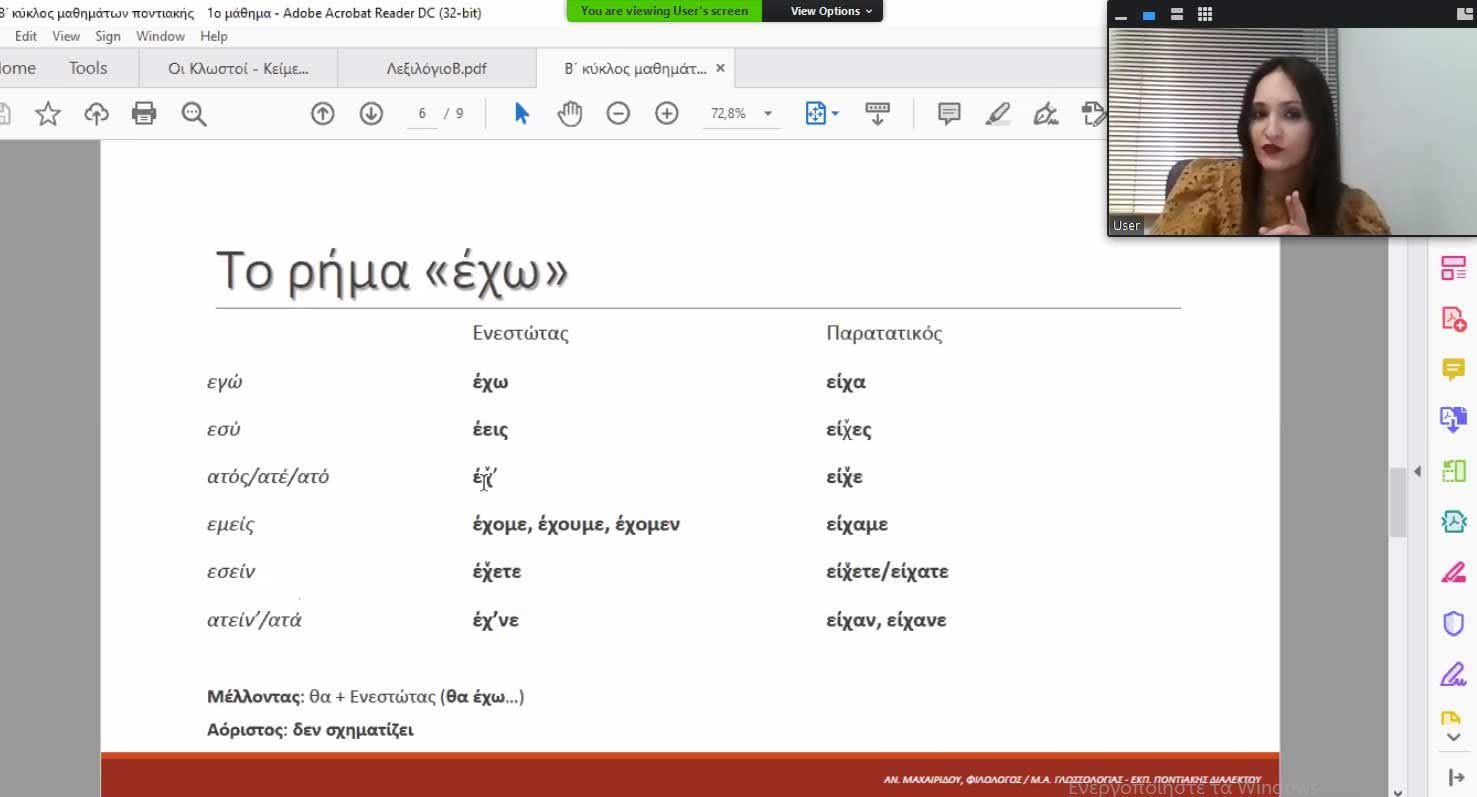
Task: Open the 72,8% zoom level dropdown
Action: [x=768, y=114]
